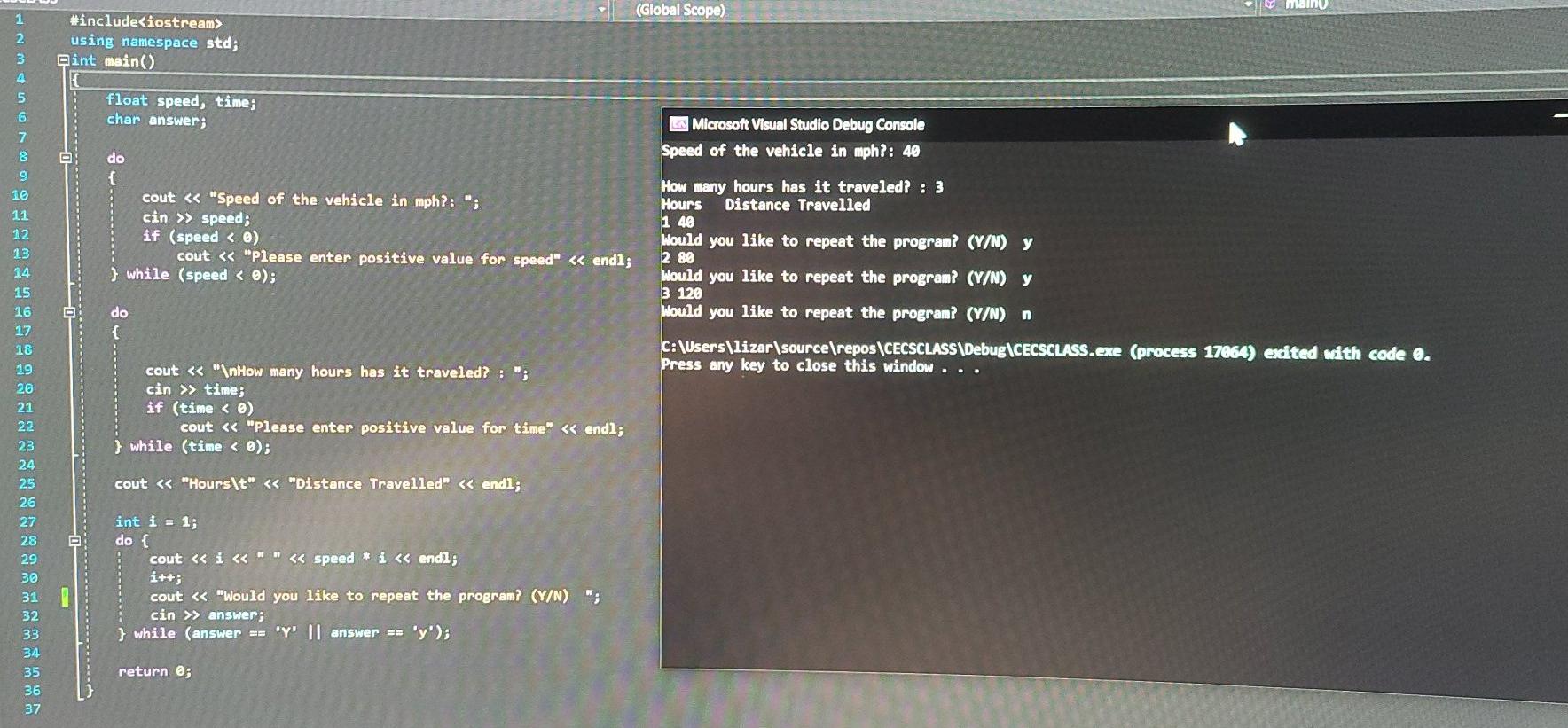Click the while (answer == 'Y' || answer == 'y') line
Screen dimensions: 1568x728
284,633
